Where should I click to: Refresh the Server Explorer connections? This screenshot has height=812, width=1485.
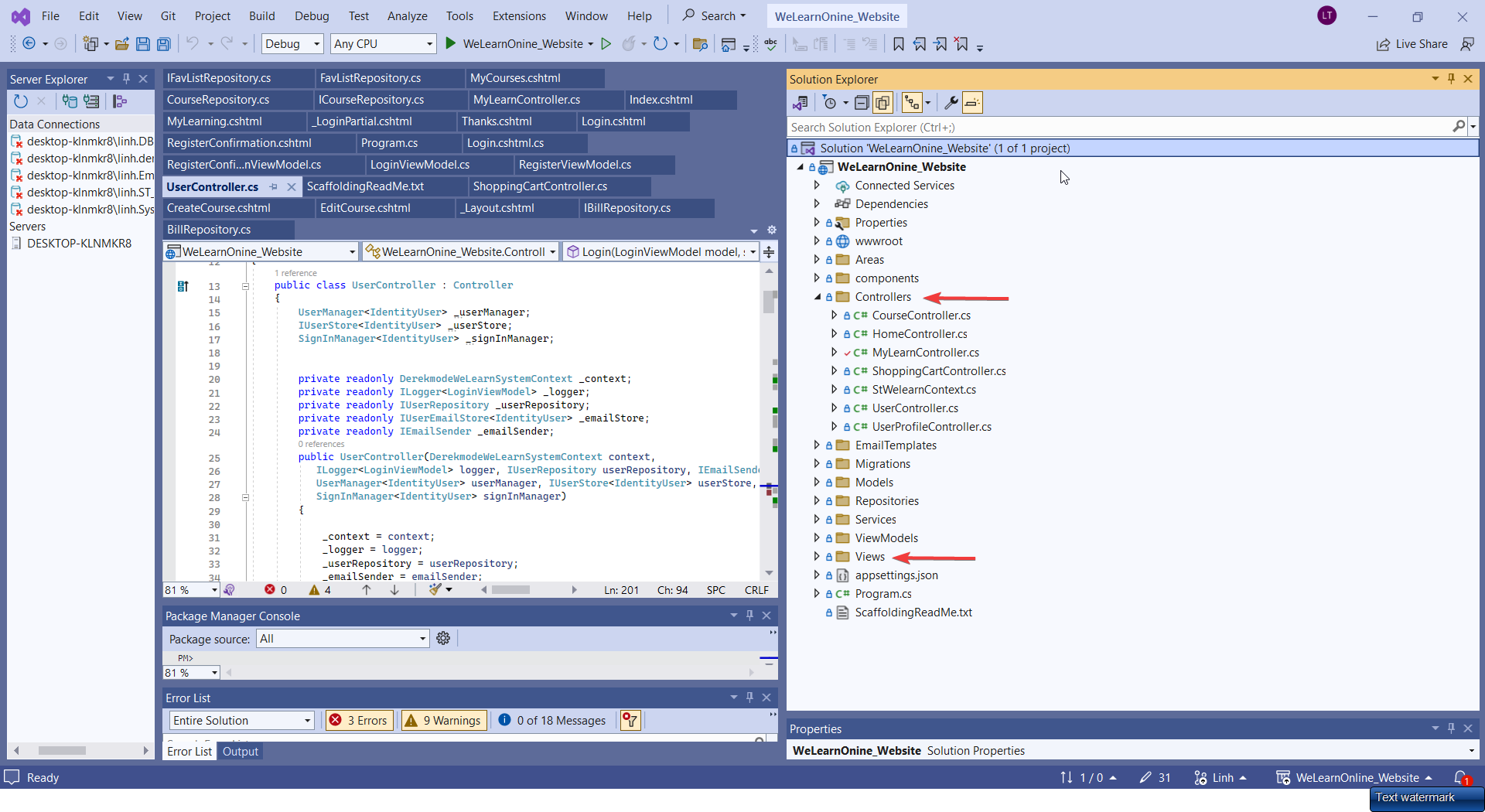21,101
